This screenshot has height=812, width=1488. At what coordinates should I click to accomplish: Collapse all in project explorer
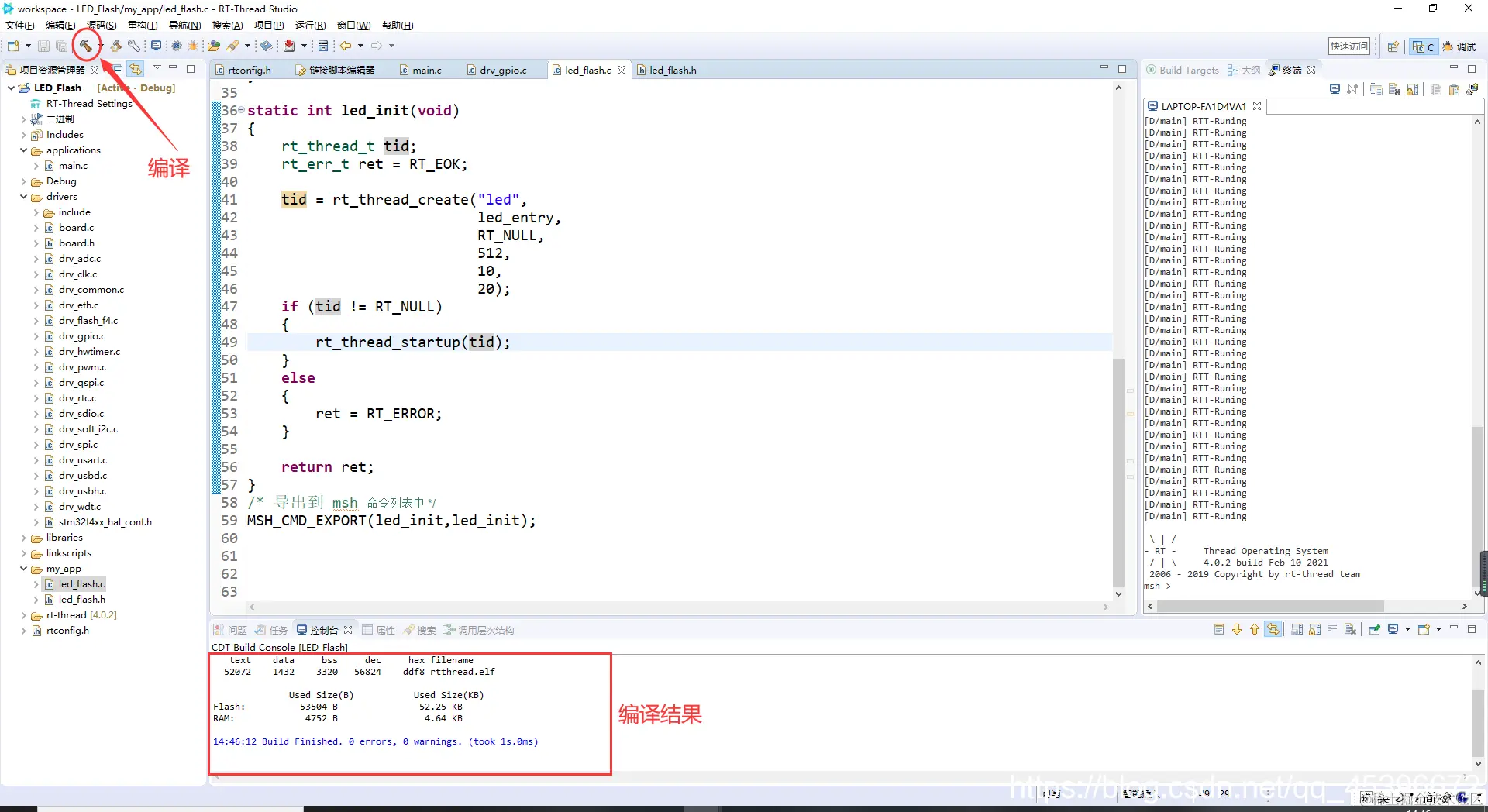pyautogui.click(x=118, y=69)
